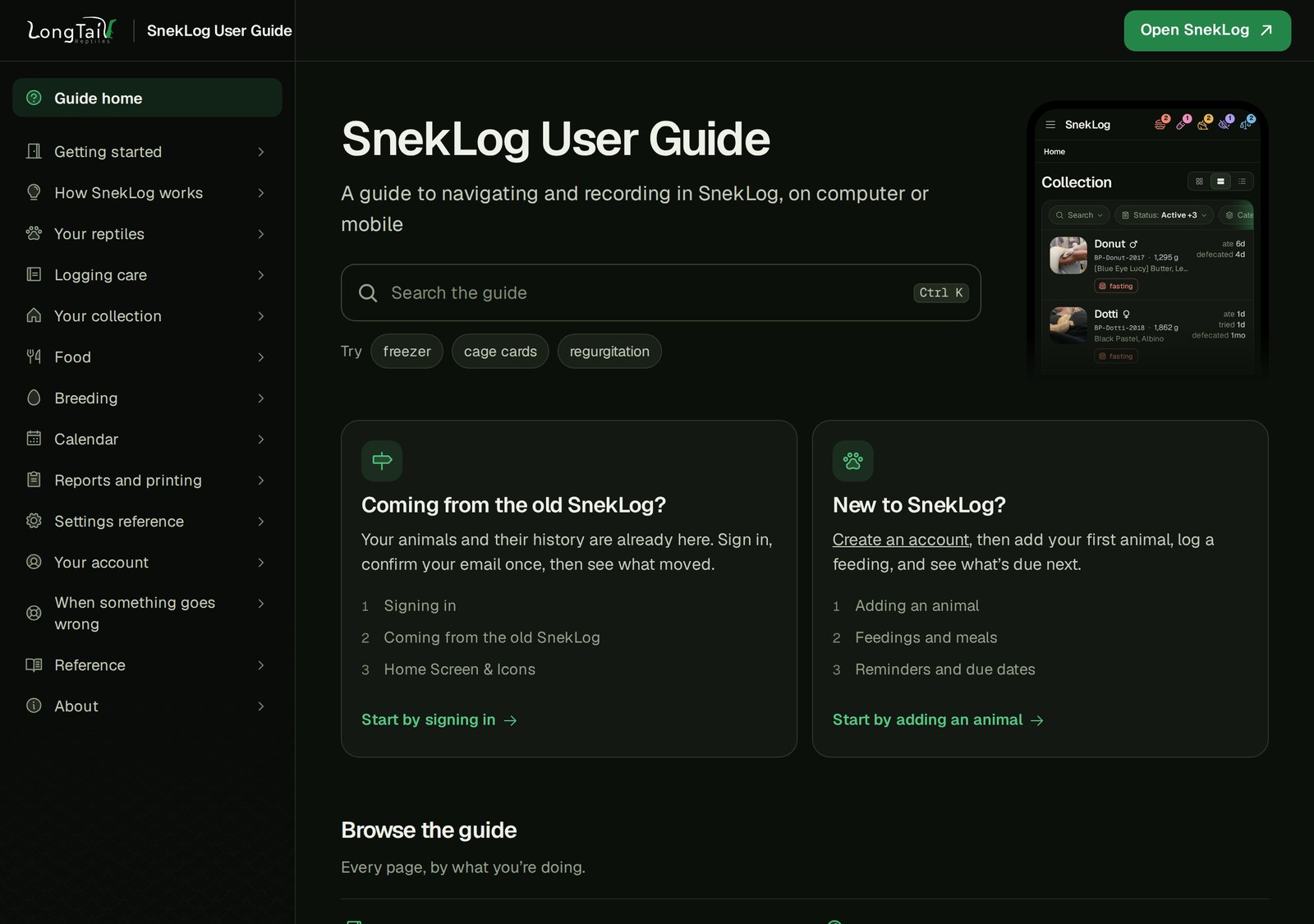1314x924 pixels.
Task: Click the About info icon
Action: tap(34, 706)
